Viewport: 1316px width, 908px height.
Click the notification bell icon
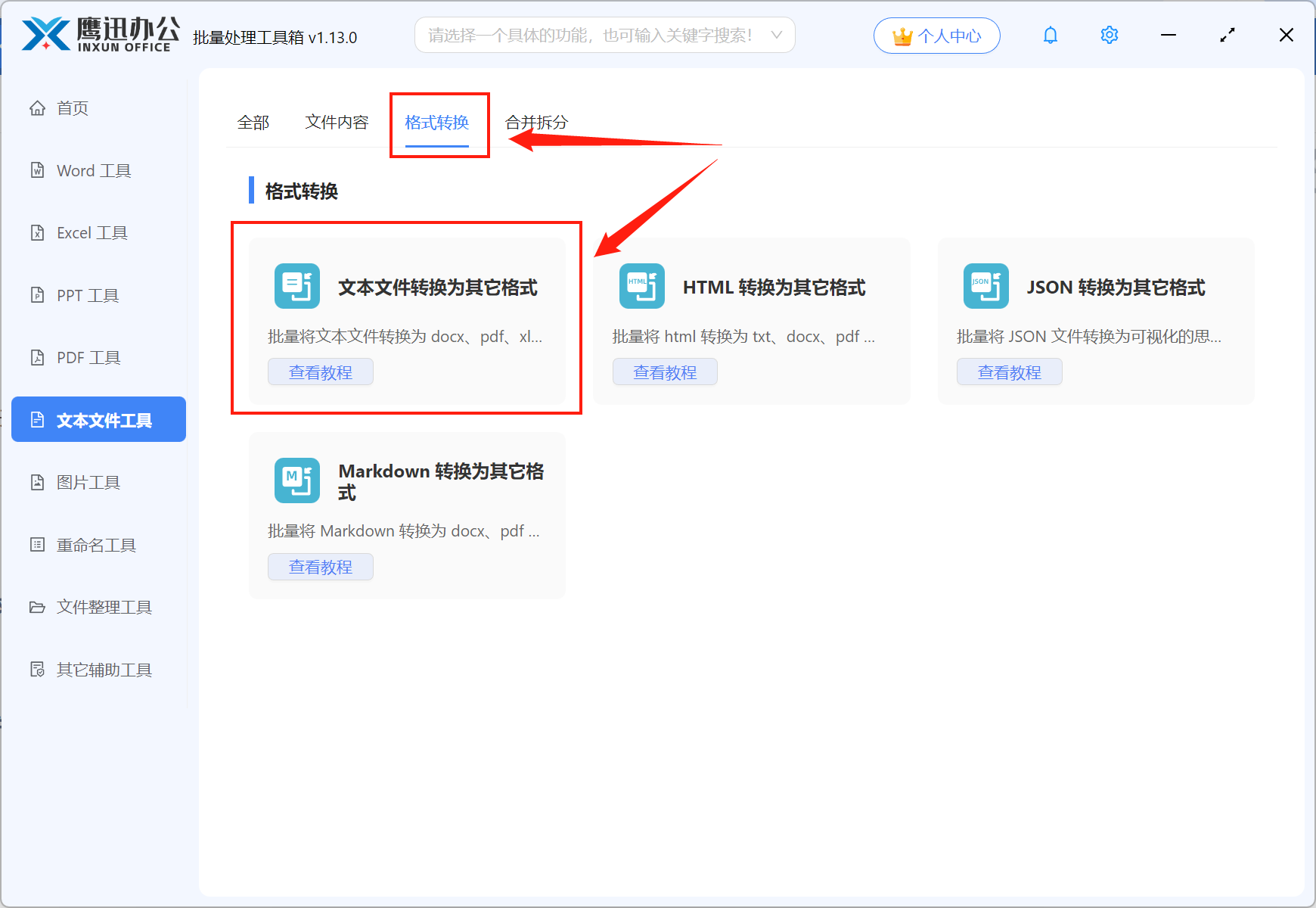click(x=1050, y=36)
